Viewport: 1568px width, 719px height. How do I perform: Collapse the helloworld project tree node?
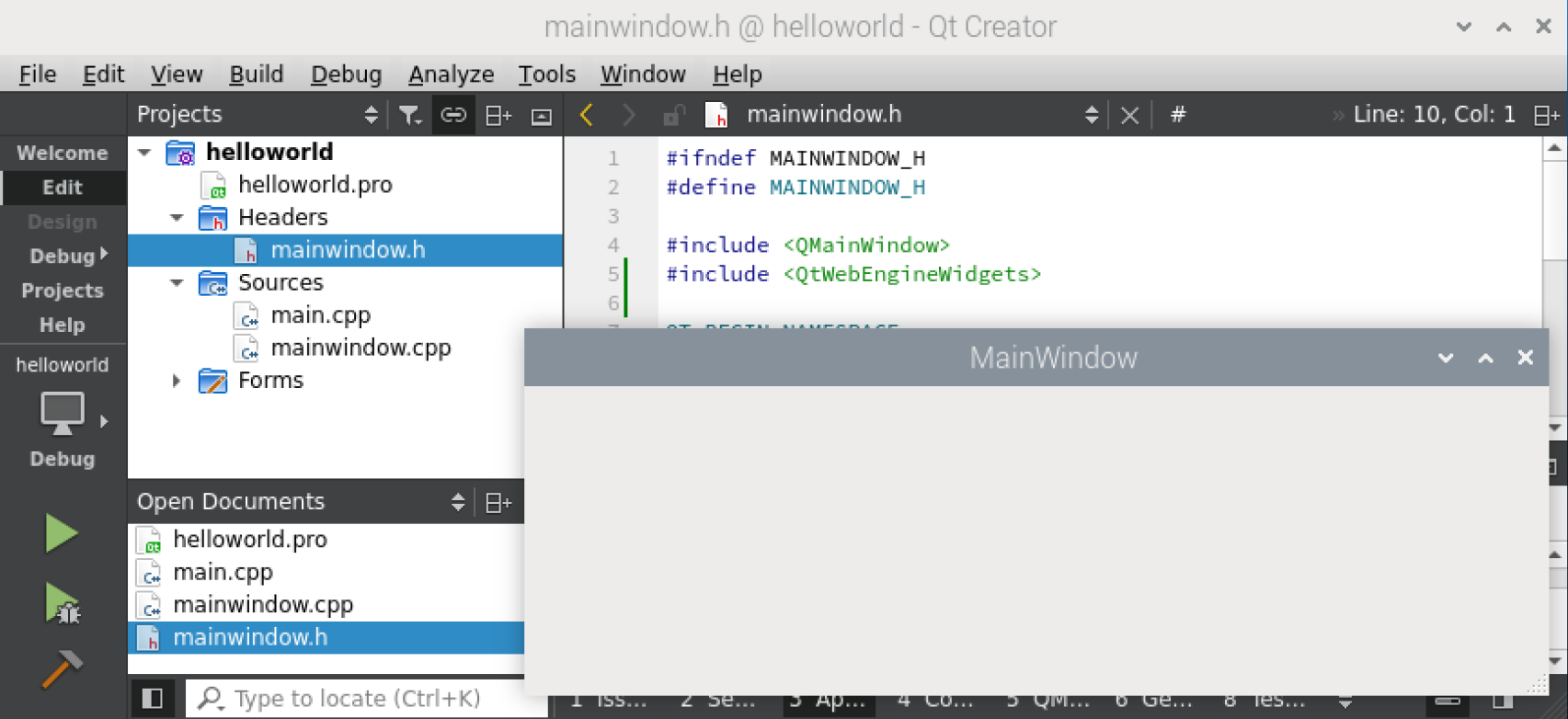[x=144, y=153]
